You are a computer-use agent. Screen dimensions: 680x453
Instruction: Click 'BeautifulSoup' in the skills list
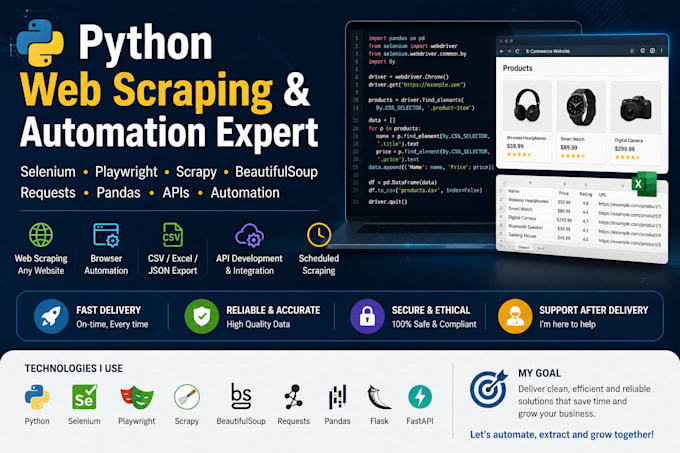point(276,172)
